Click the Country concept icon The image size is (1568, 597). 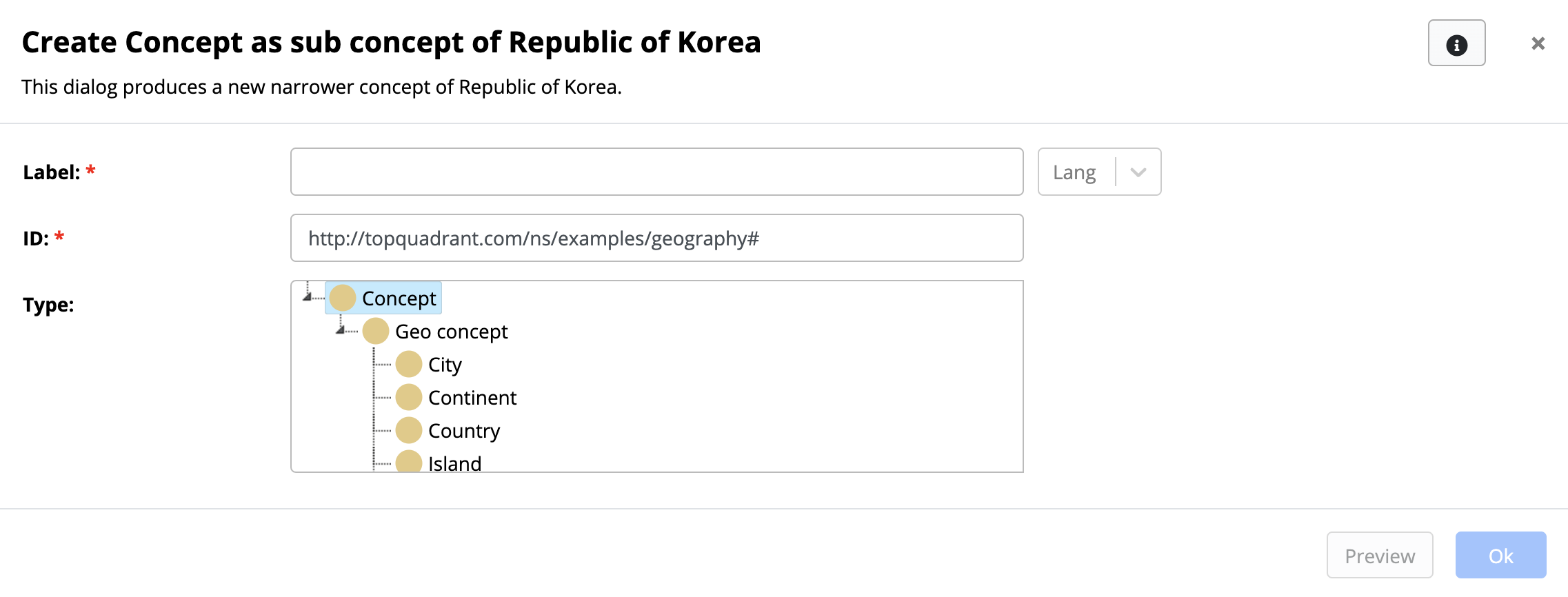pyautogui.click(x=410, y=430)
